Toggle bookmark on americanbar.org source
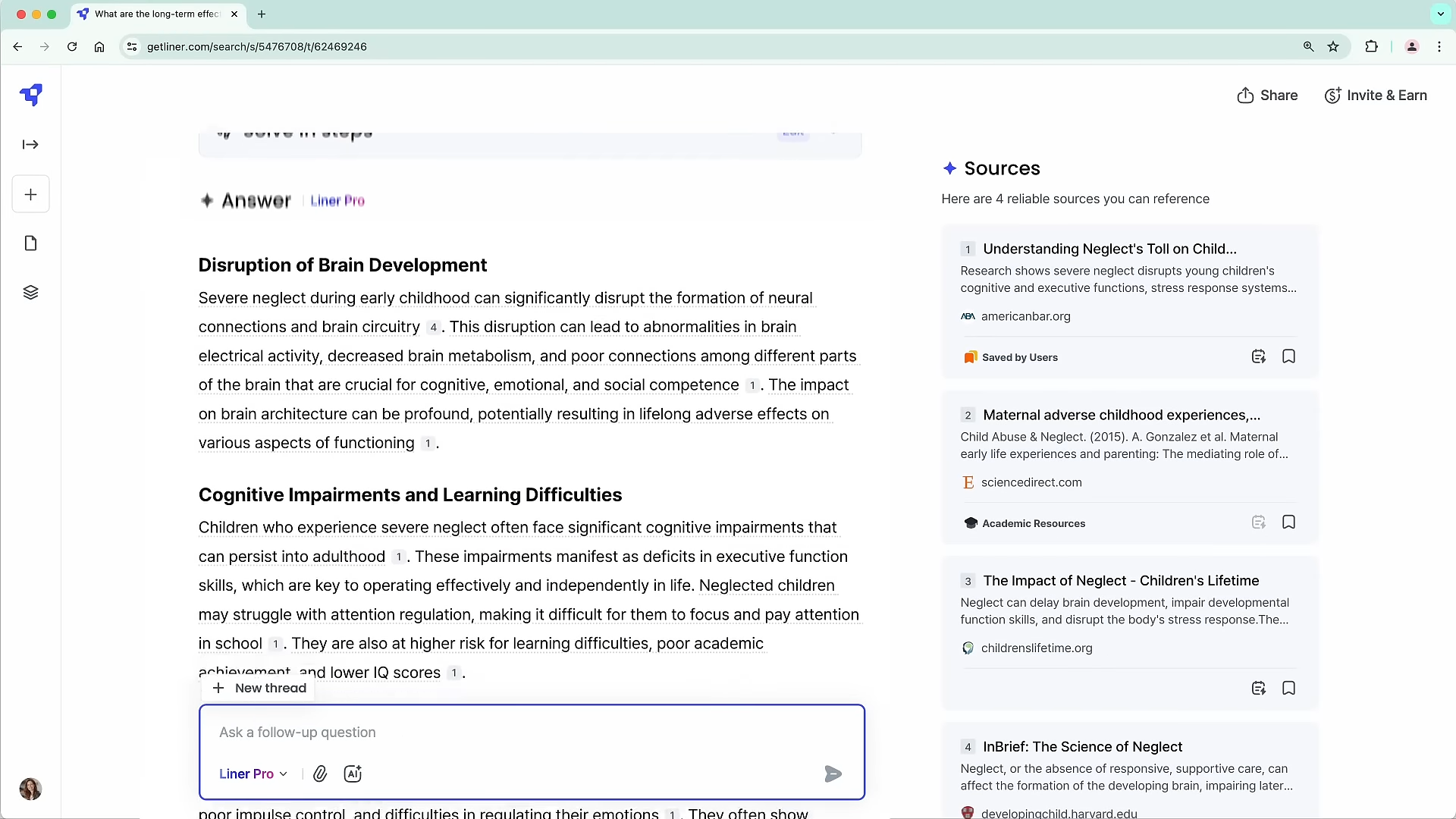The image size is (1456, 819). (x=1288, y=356)
